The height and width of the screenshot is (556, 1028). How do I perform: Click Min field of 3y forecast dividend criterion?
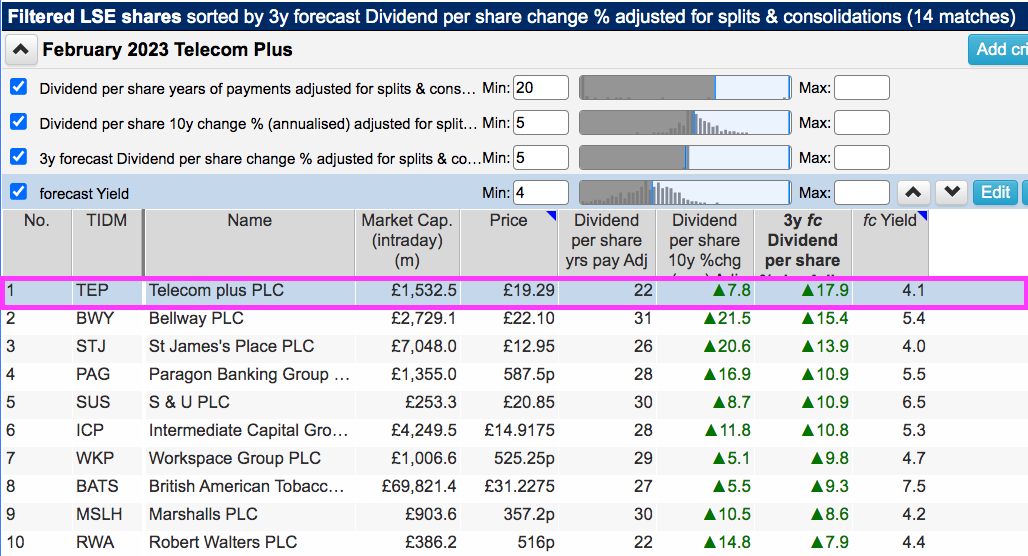coord(541,157)
